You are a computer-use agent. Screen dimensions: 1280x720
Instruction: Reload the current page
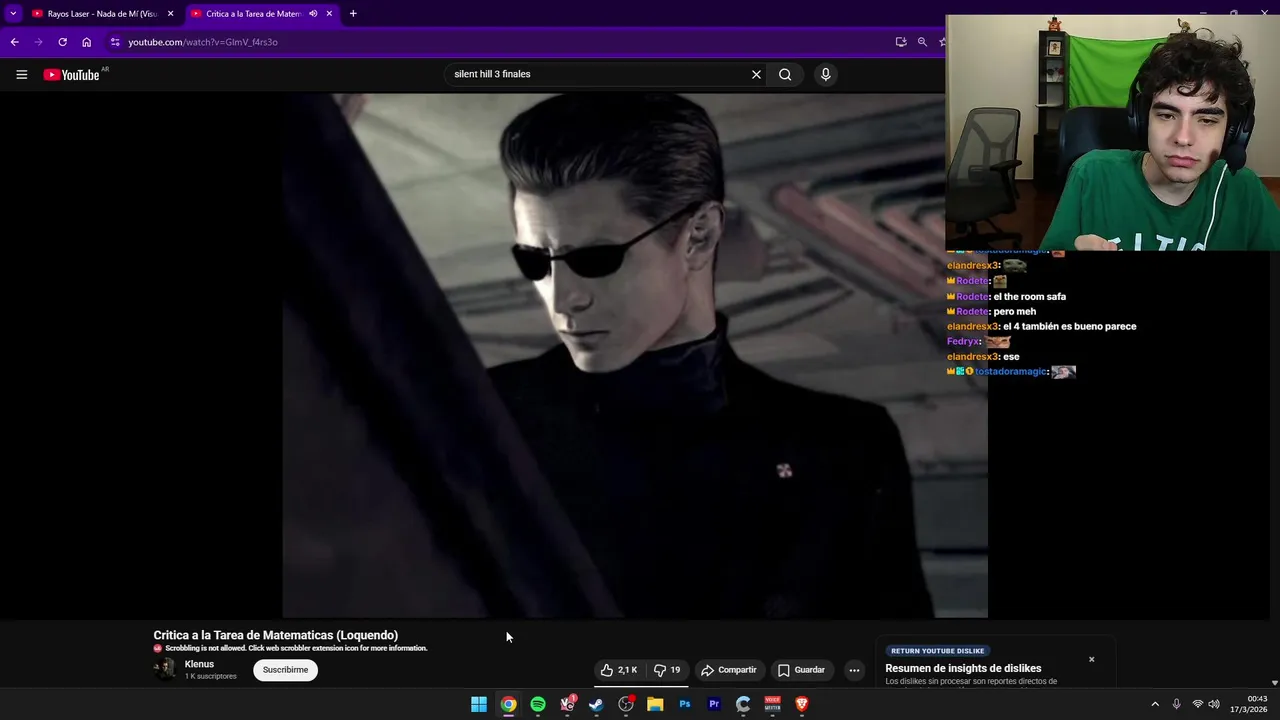pos(62,42)
